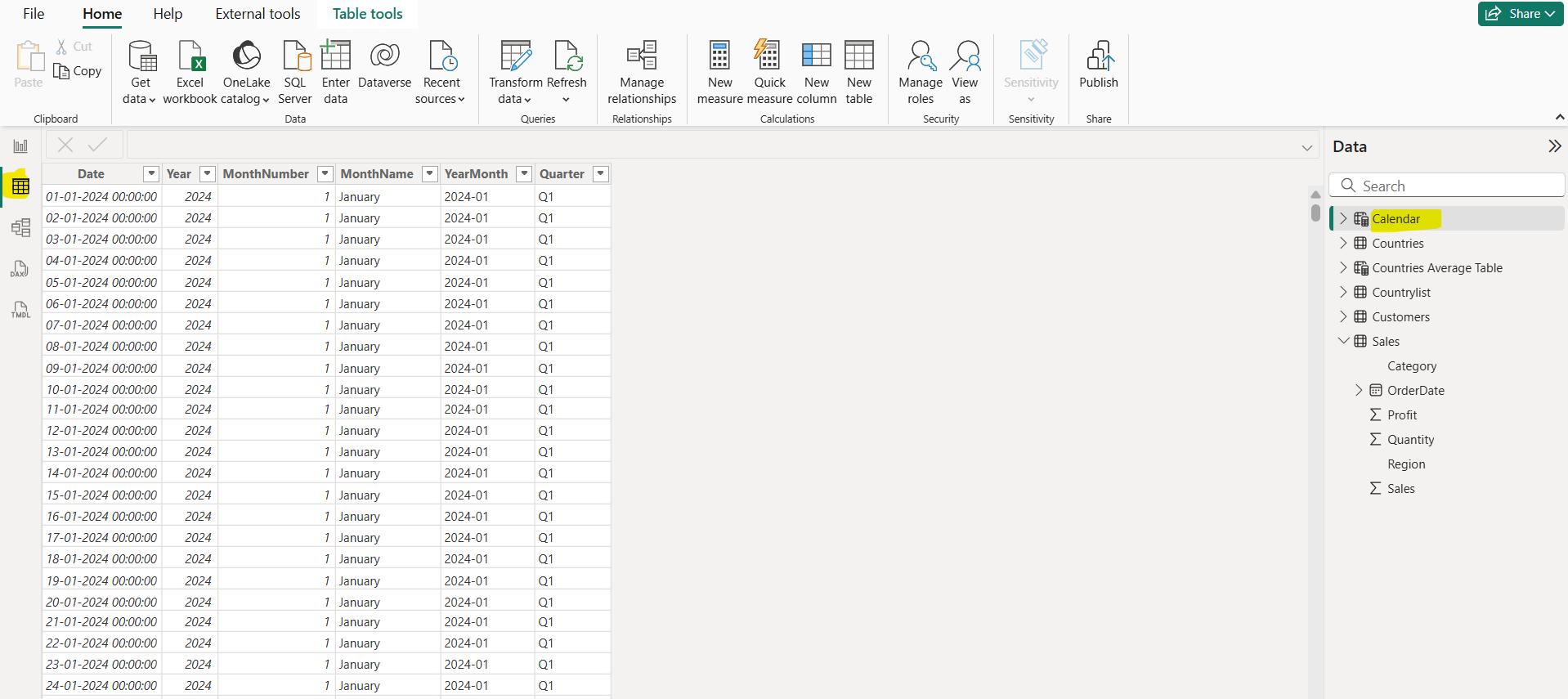Click the Share button
The height and width of the screenshot is (699, 1568).
[x=1520, y=14]
